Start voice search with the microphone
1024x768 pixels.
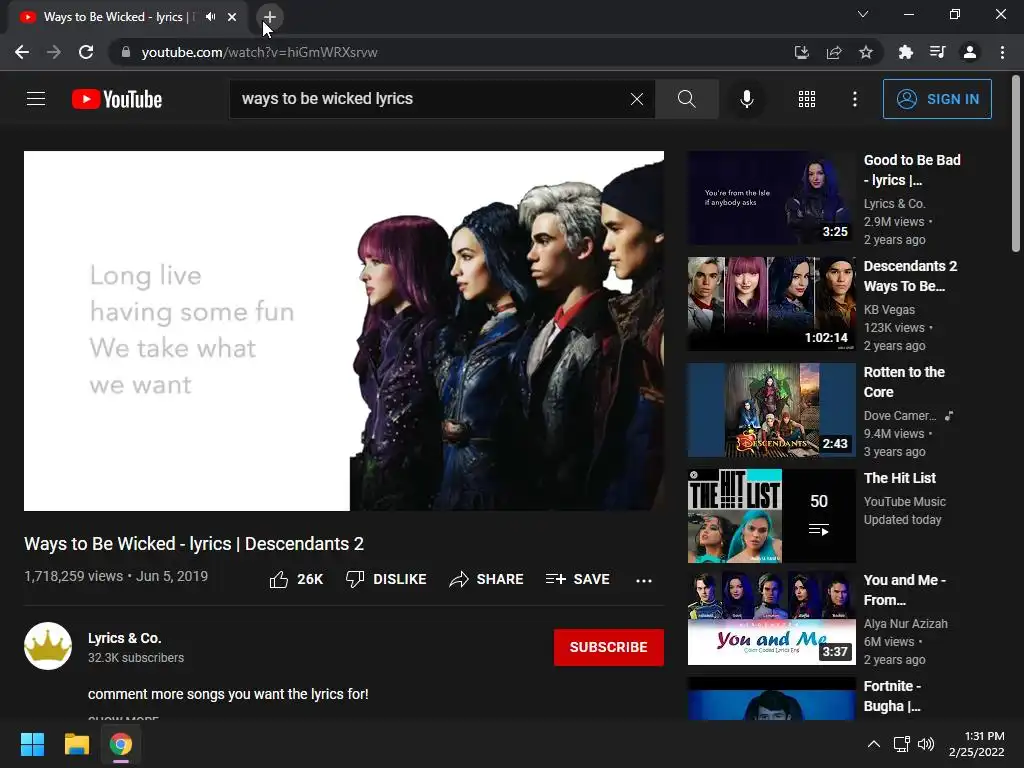point(746,99)
